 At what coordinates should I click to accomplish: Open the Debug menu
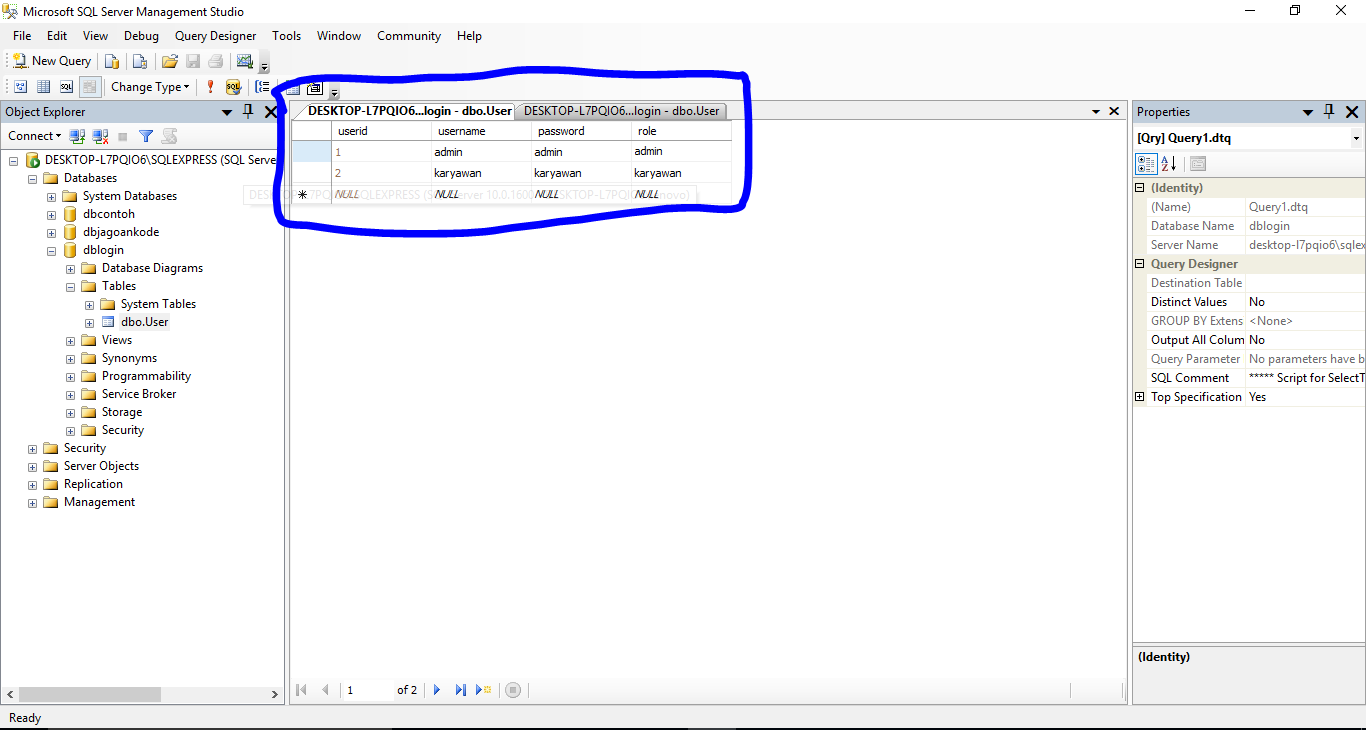click(x=141, y=36)
